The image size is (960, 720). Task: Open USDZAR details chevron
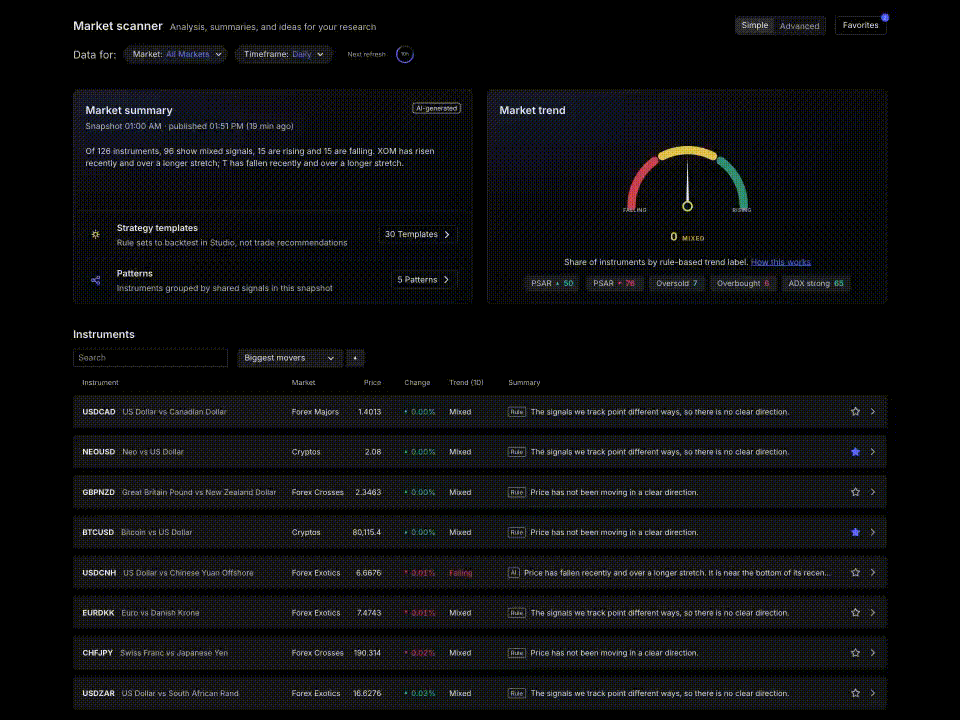[x=872, y=693]
